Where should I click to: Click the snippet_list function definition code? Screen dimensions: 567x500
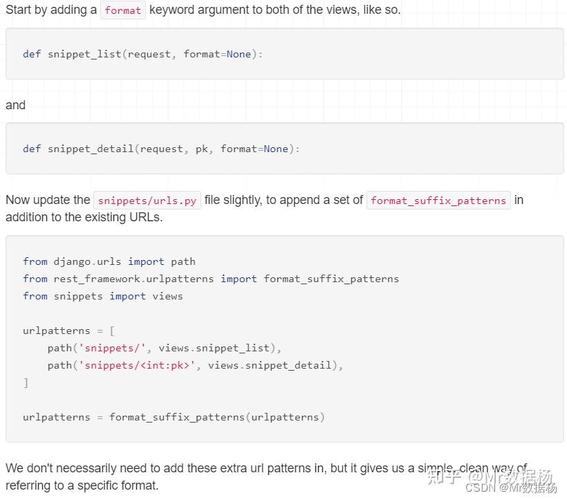pyautogui.click(x=143, y=54)
